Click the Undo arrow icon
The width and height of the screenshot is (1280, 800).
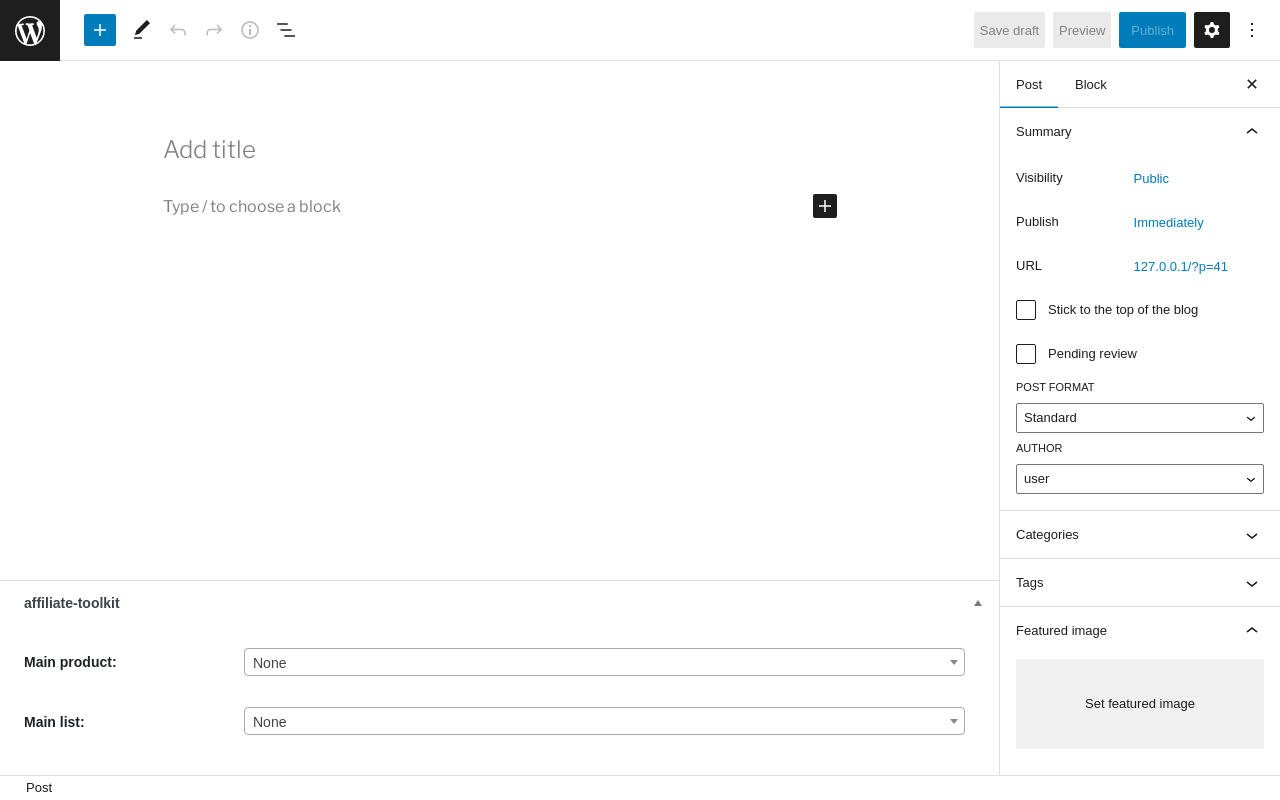pyautogui.click(x=178, y=30)
